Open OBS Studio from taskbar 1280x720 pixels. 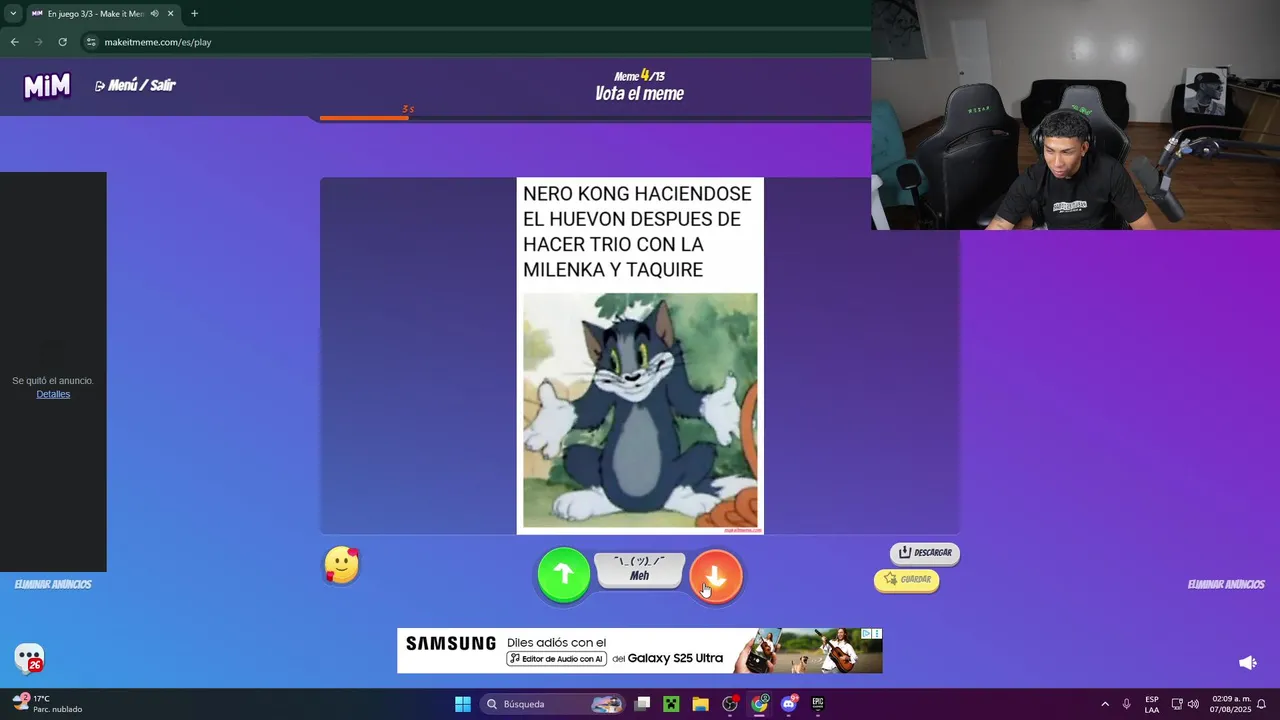point(730,704)
